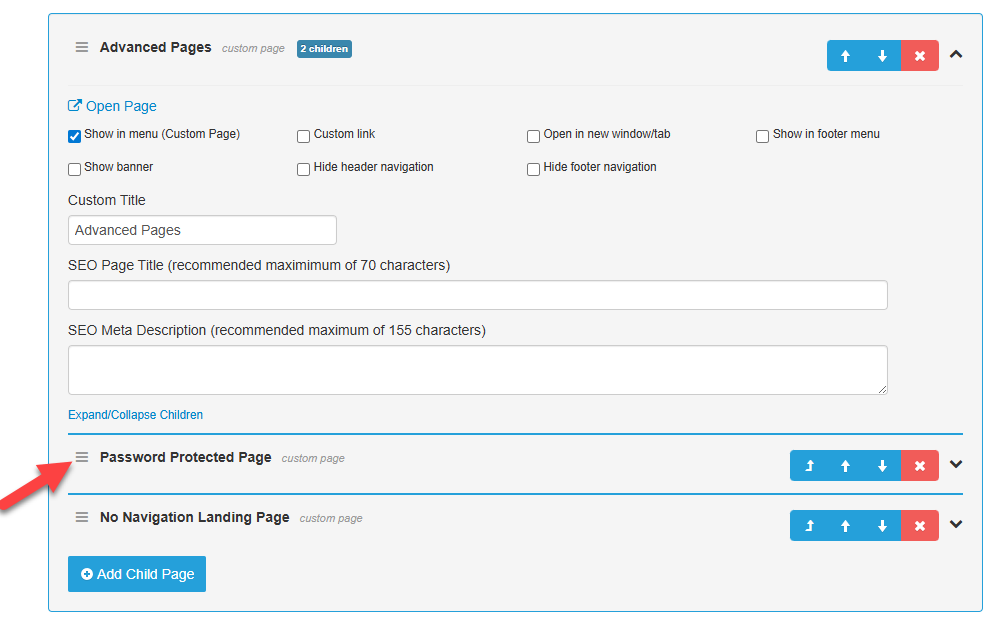Click drag handle for Password Protected Page
The image size is (989, 624).
[x=82, y=457]
